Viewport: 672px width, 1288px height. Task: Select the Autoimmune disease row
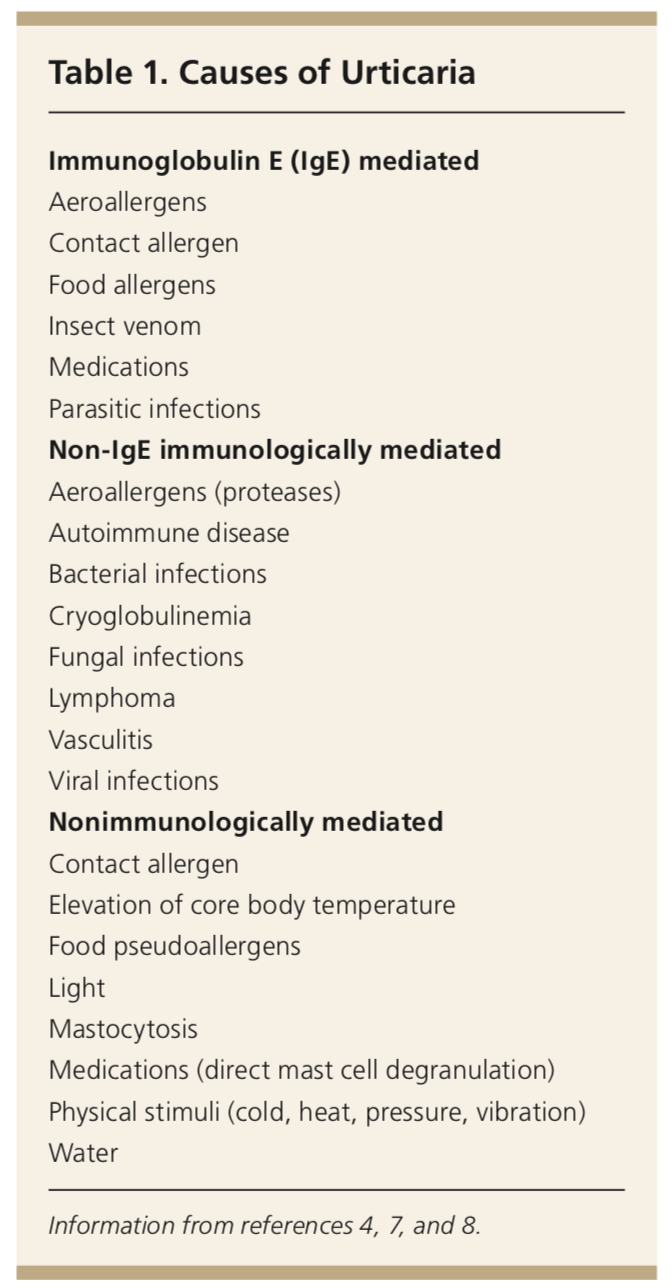coord(169,533)
